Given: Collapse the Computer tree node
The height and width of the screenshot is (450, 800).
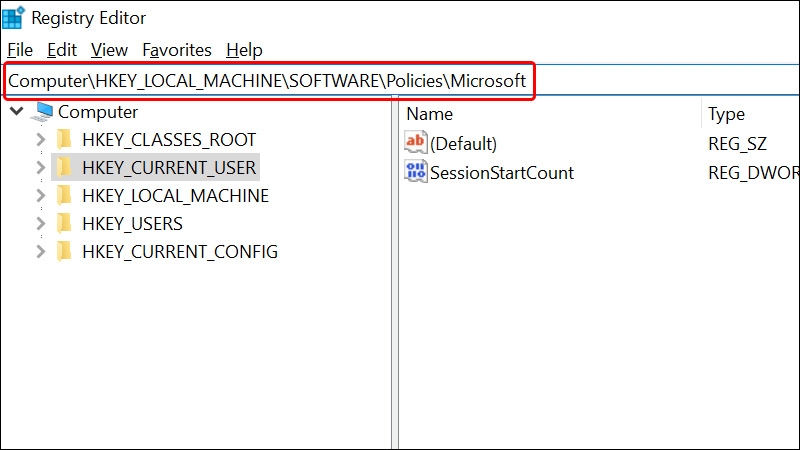Looking at the screenshot, I should coord(17,112).
